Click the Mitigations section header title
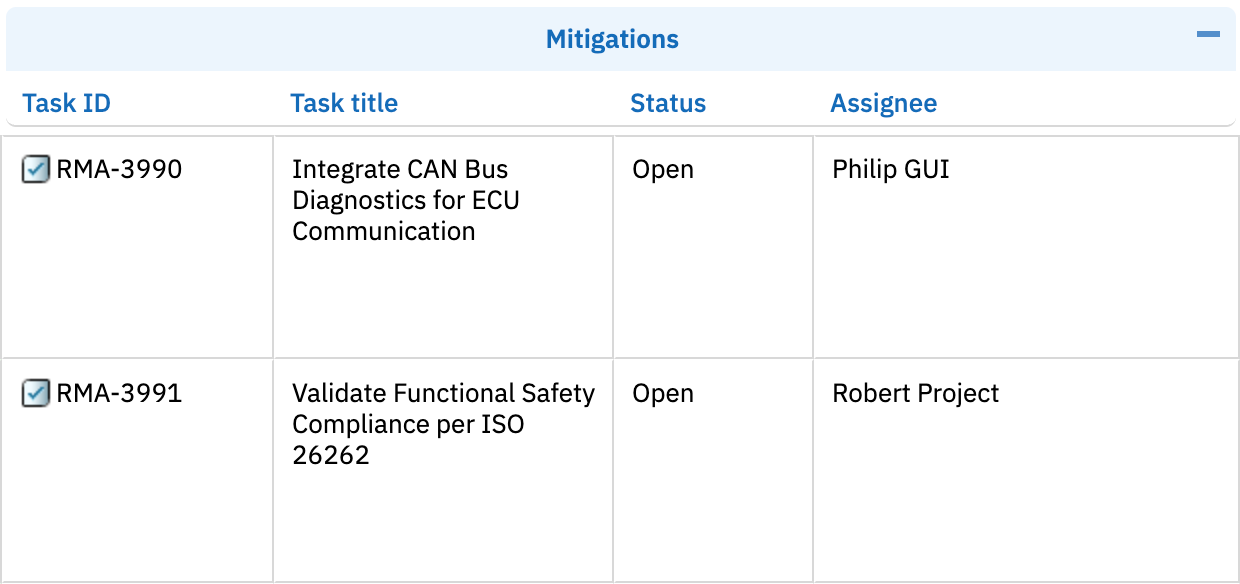The width and height of the screenshot is (1240, 584). (612, 40)
